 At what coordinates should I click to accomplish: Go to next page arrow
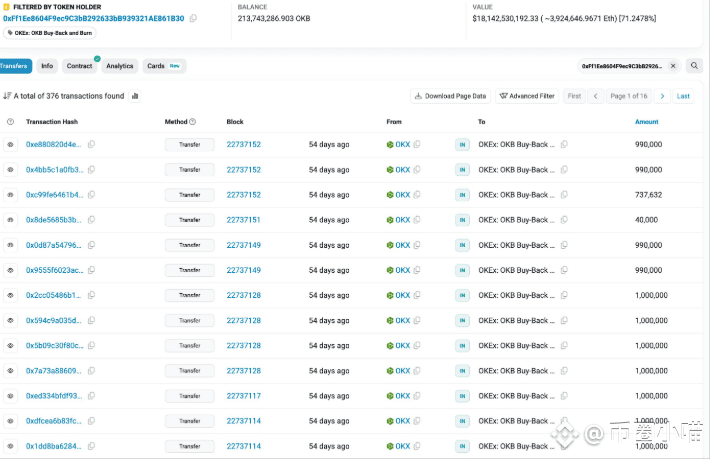pos(662,96)
